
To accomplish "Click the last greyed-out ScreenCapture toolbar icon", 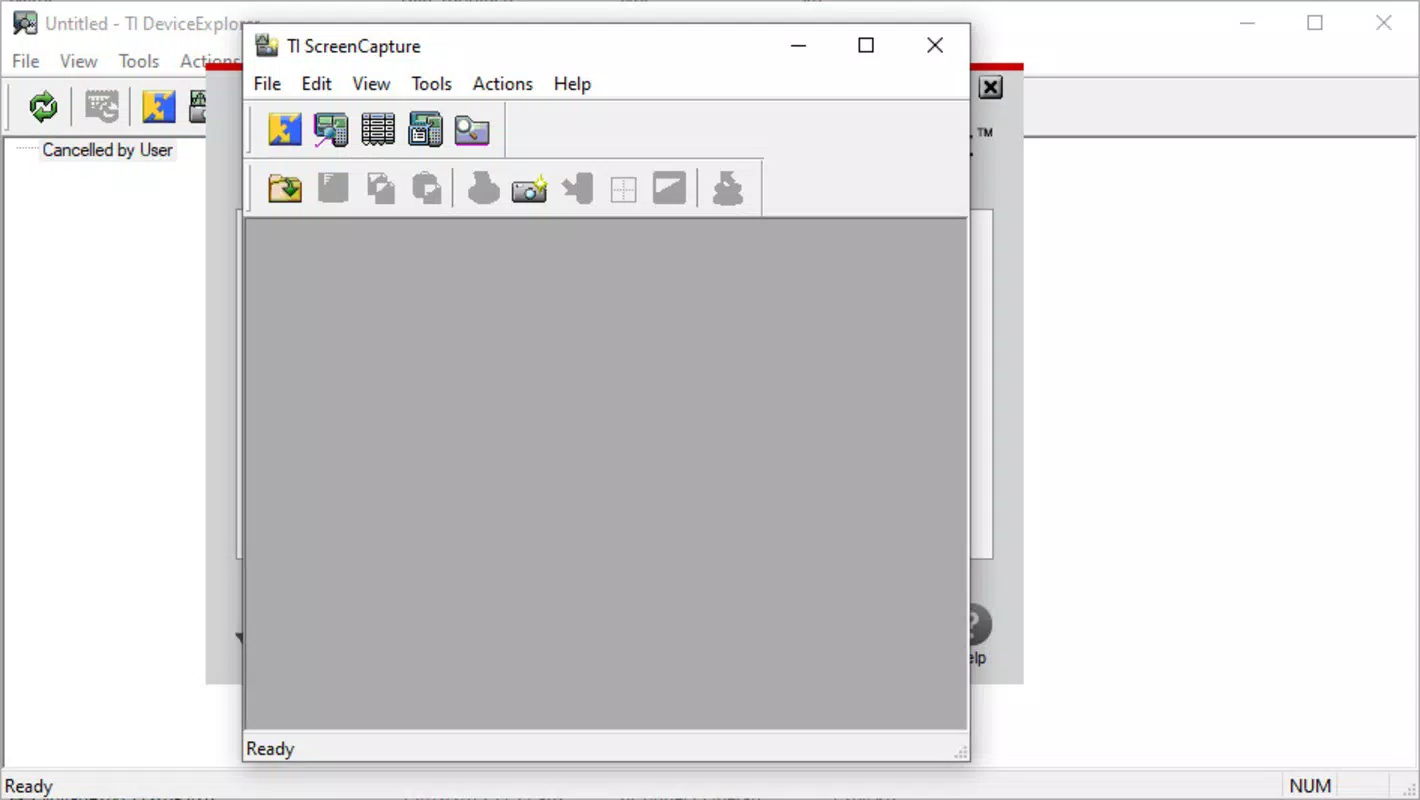I will tap(727, 188).
